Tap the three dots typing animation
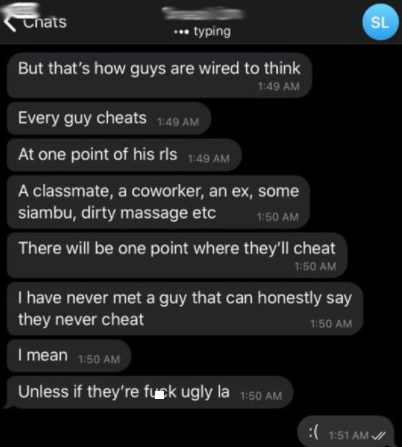This screenshot has width=402, height=447. pyautogui.click(x=181, y=32)
